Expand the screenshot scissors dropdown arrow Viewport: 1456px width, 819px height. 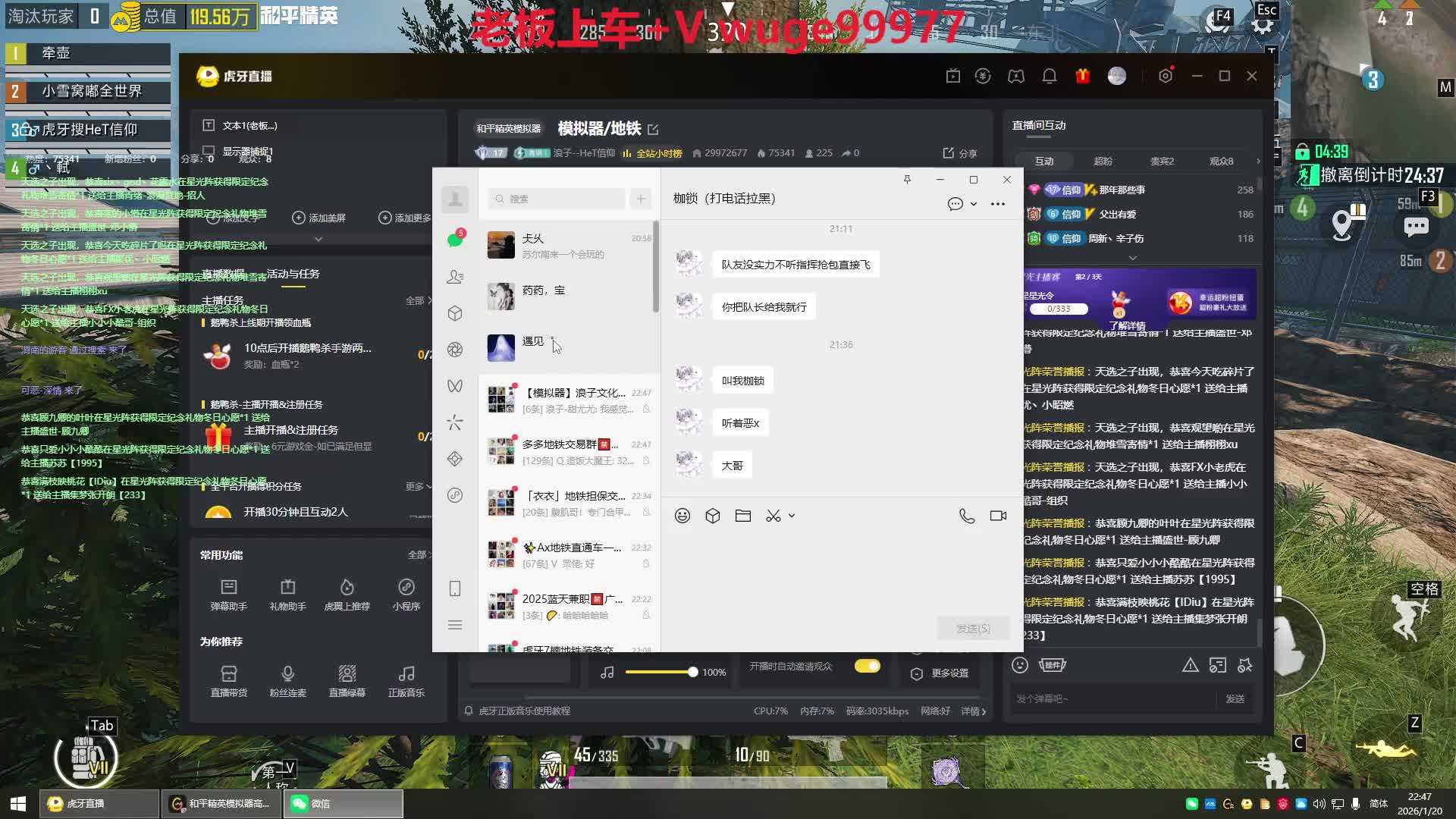(x=792, y=516)
